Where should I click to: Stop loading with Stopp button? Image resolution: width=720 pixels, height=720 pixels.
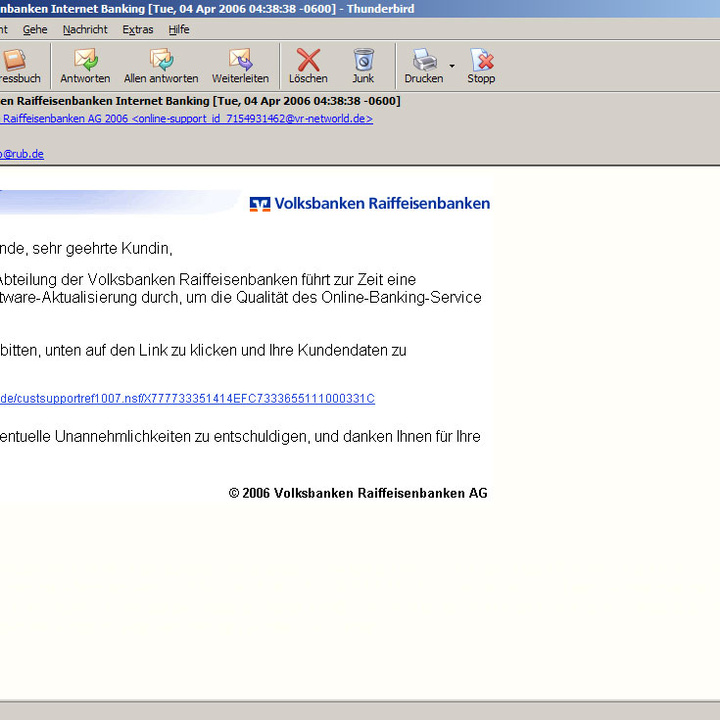[481, 66]
